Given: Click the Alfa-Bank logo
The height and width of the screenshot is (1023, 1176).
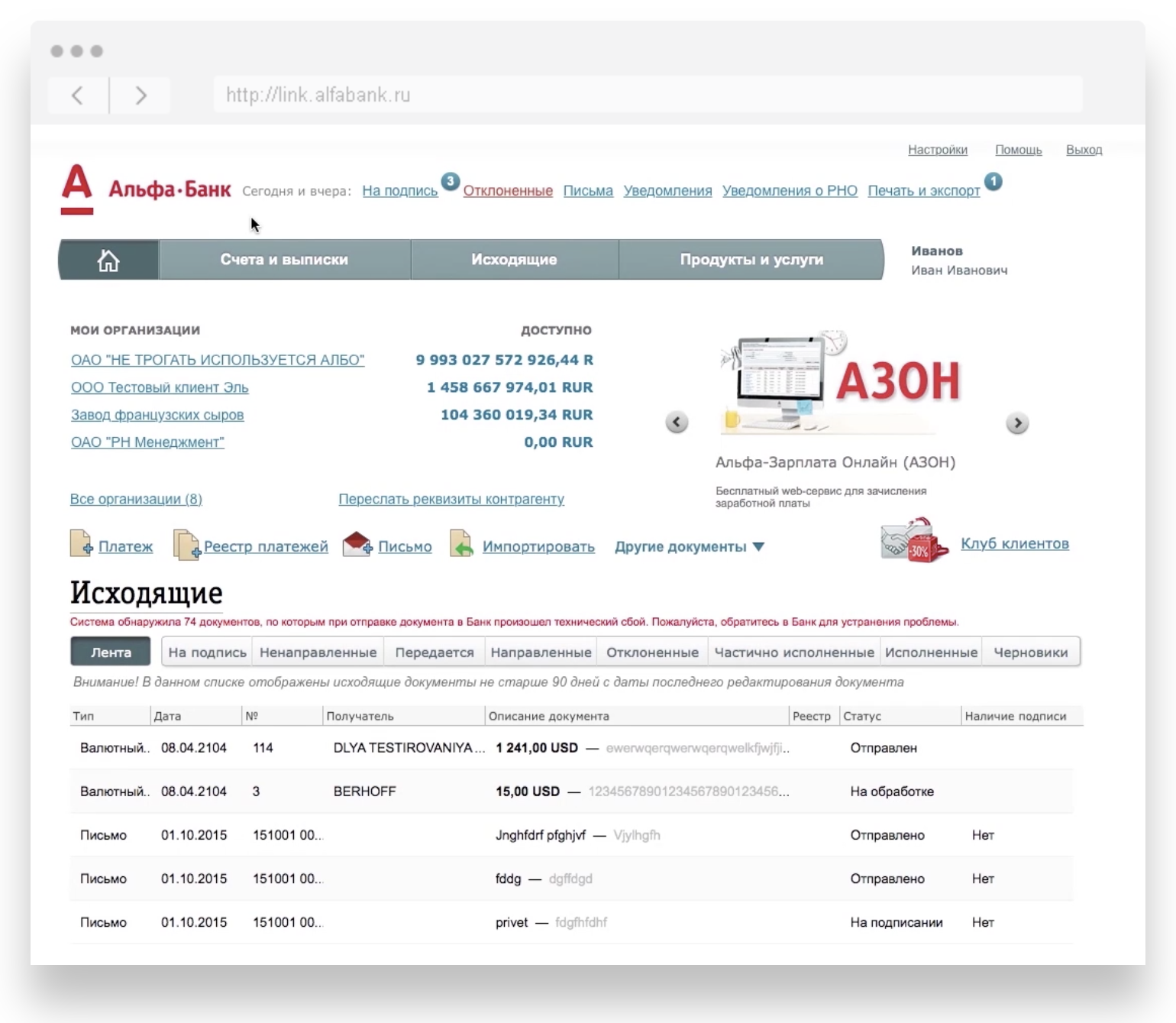Looking at the screenshot, I should (146, 189).
